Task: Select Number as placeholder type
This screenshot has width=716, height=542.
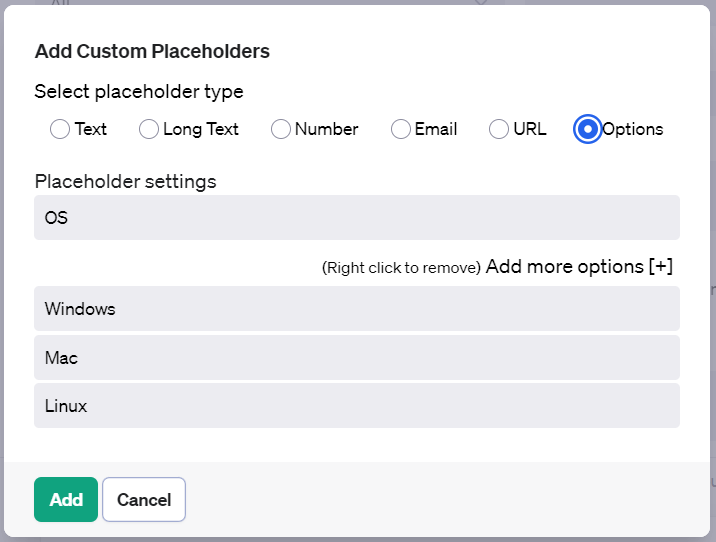Action: (280, 129)
